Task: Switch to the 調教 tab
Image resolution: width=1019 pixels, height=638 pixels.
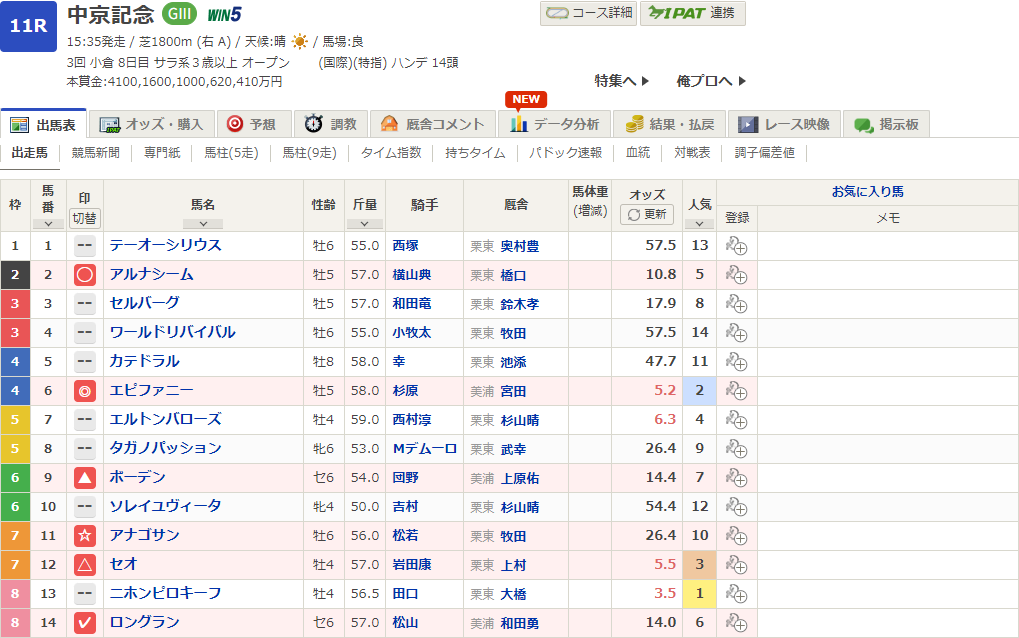Action: coord(331,124)
